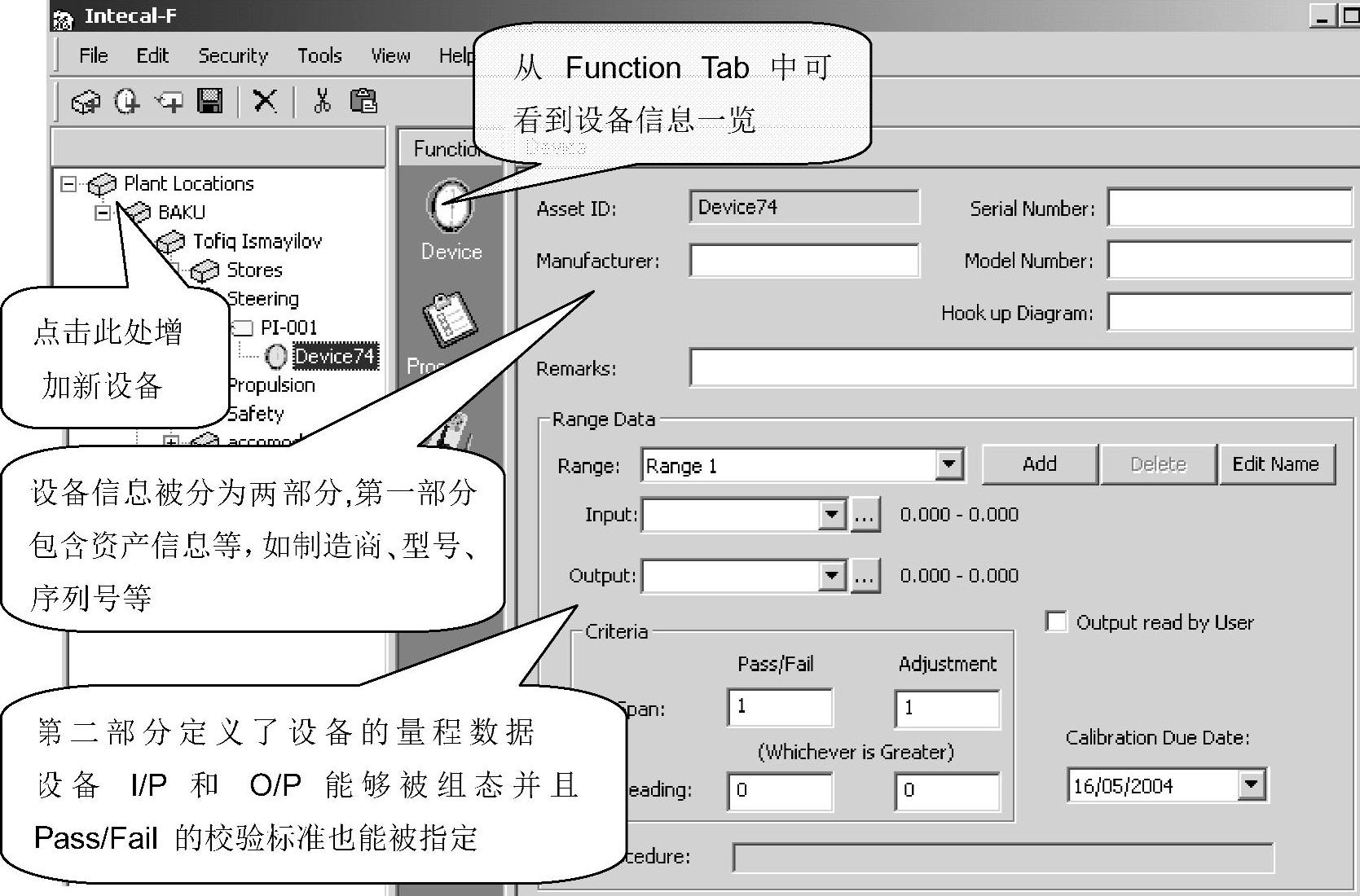Select the Safety tree item
The width and height of the screenshot is (1360, 896).
click(255, 414)
